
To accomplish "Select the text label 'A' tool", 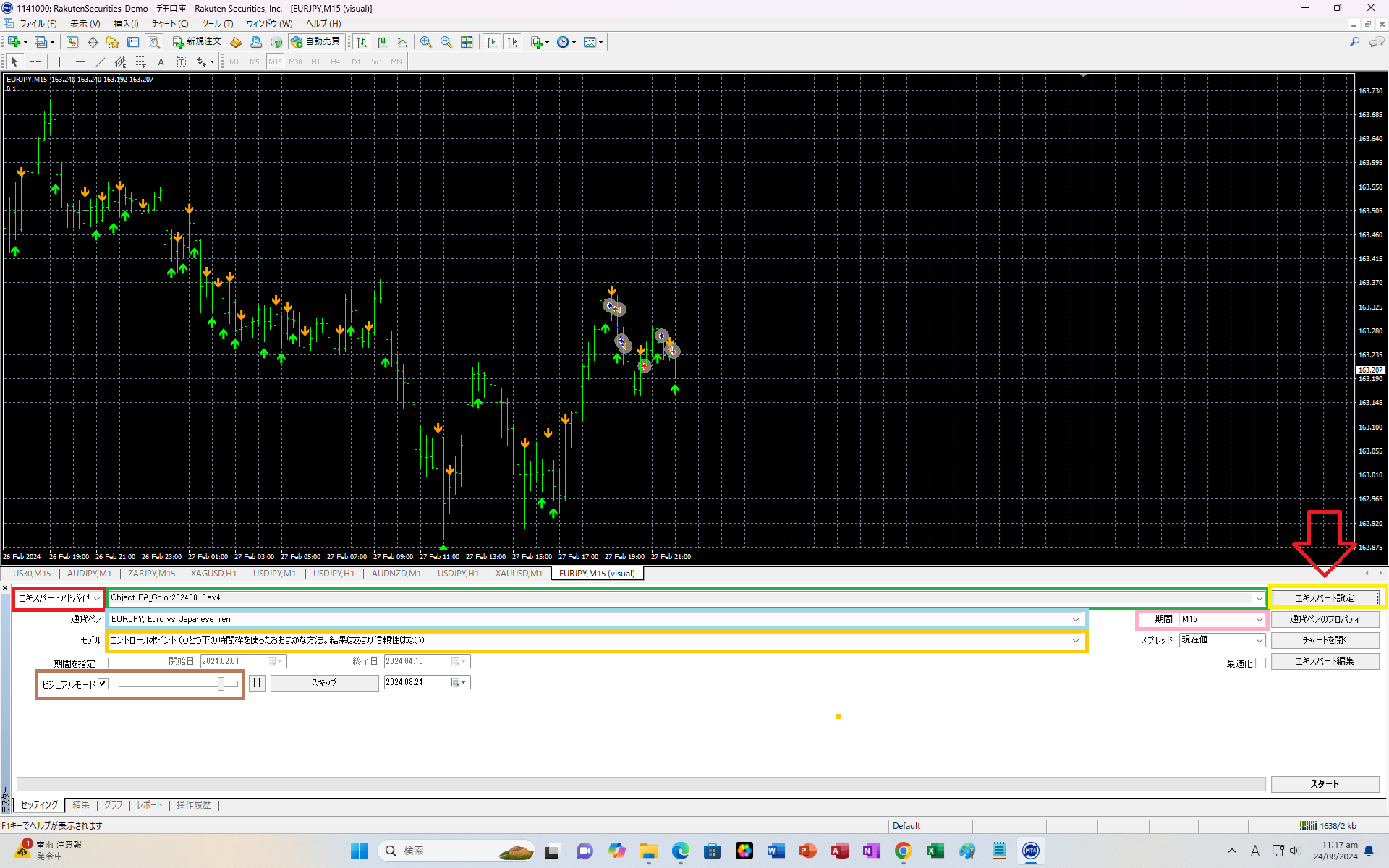I will [x=161, y=61].
